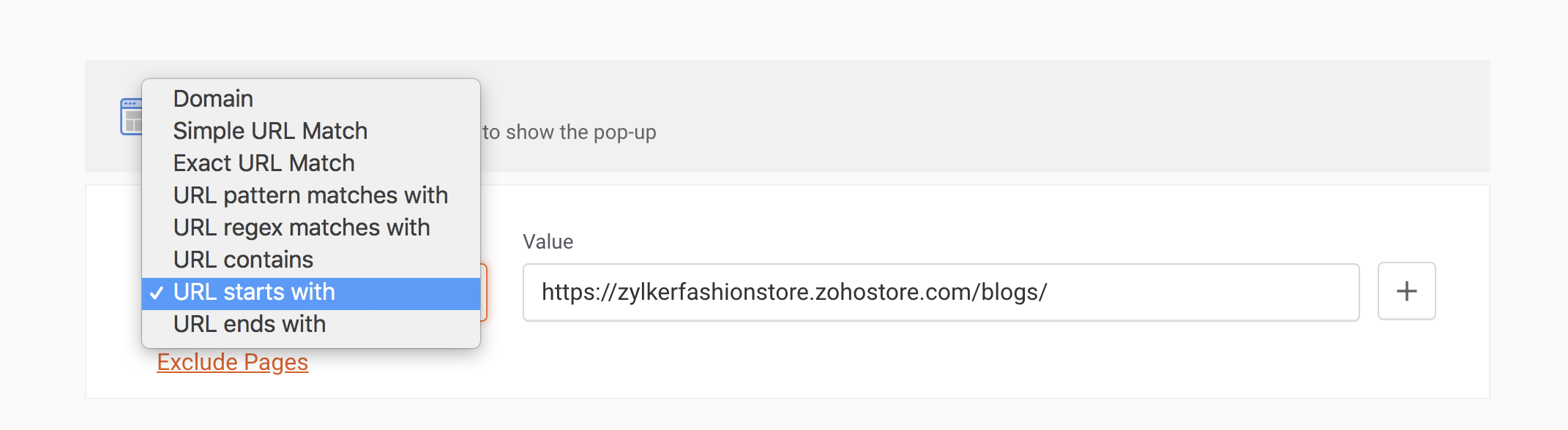
Task: Pick Exact URL Match option
Action: click(264, 163)
